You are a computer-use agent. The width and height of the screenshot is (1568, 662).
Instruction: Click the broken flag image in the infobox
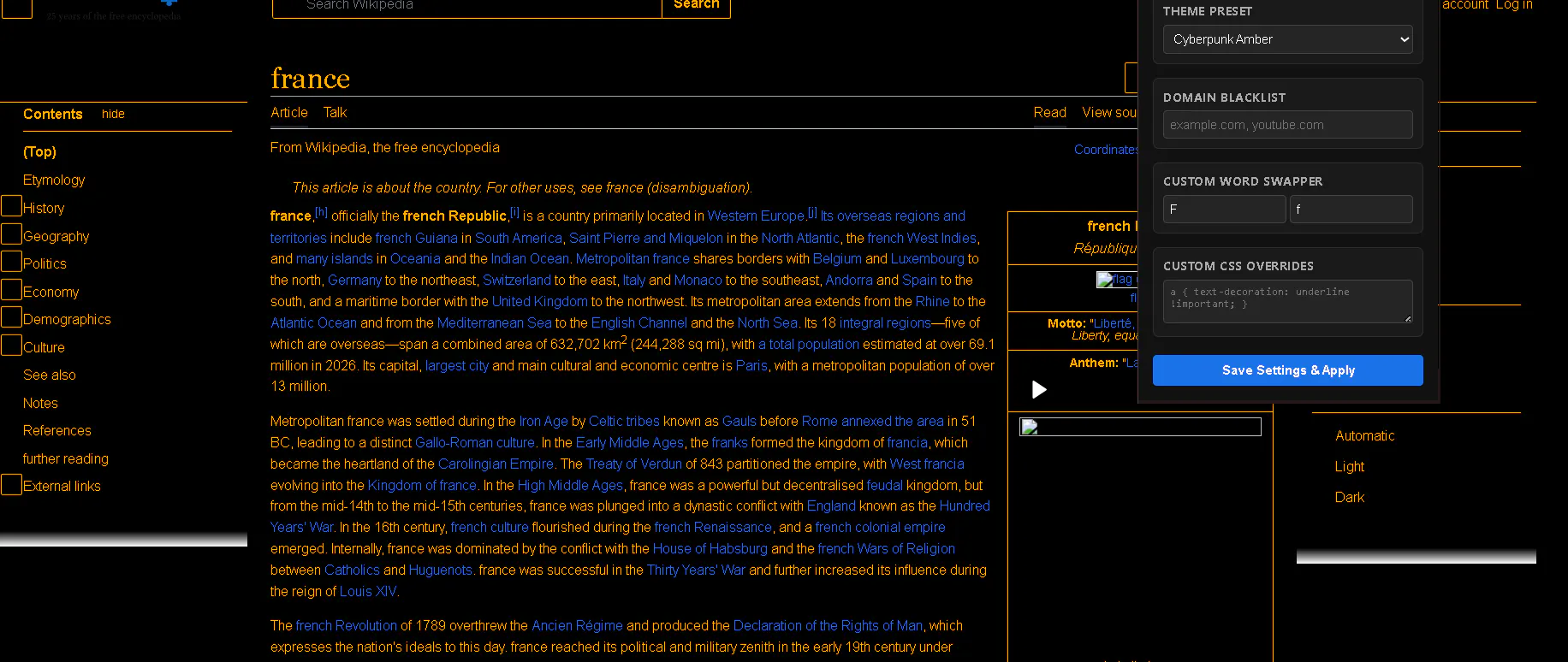coord(1117,280)
